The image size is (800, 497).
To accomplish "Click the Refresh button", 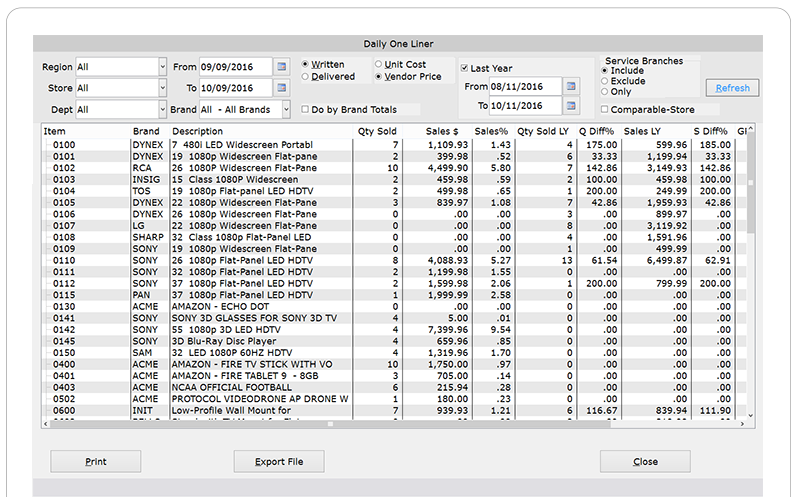I will click(732, 88).
